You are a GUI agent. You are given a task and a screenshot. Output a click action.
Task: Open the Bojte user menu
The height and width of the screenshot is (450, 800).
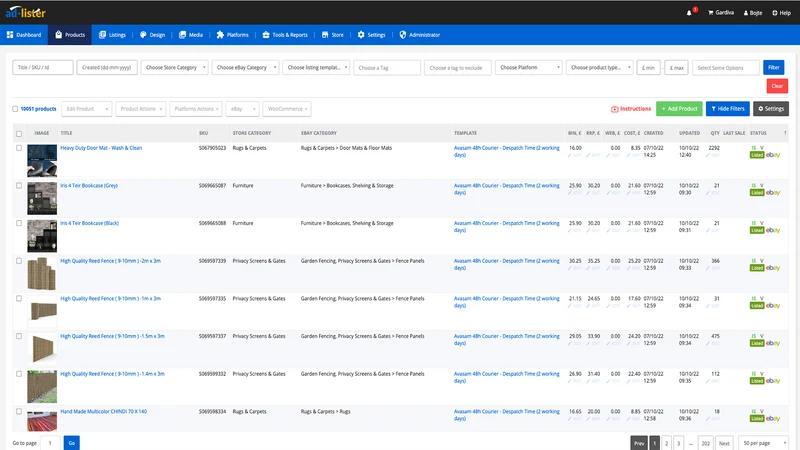click(x=753, y=13)
